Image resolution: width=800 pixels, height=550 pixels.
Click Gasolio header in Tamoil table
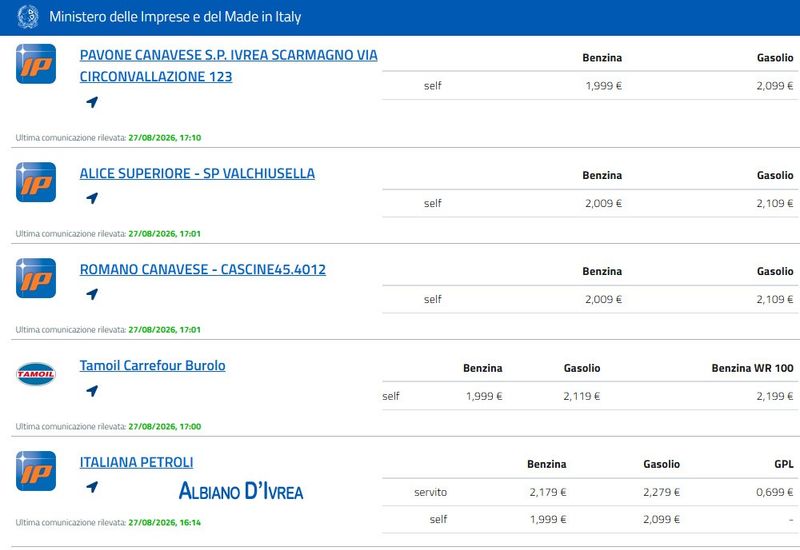point(582,368)
